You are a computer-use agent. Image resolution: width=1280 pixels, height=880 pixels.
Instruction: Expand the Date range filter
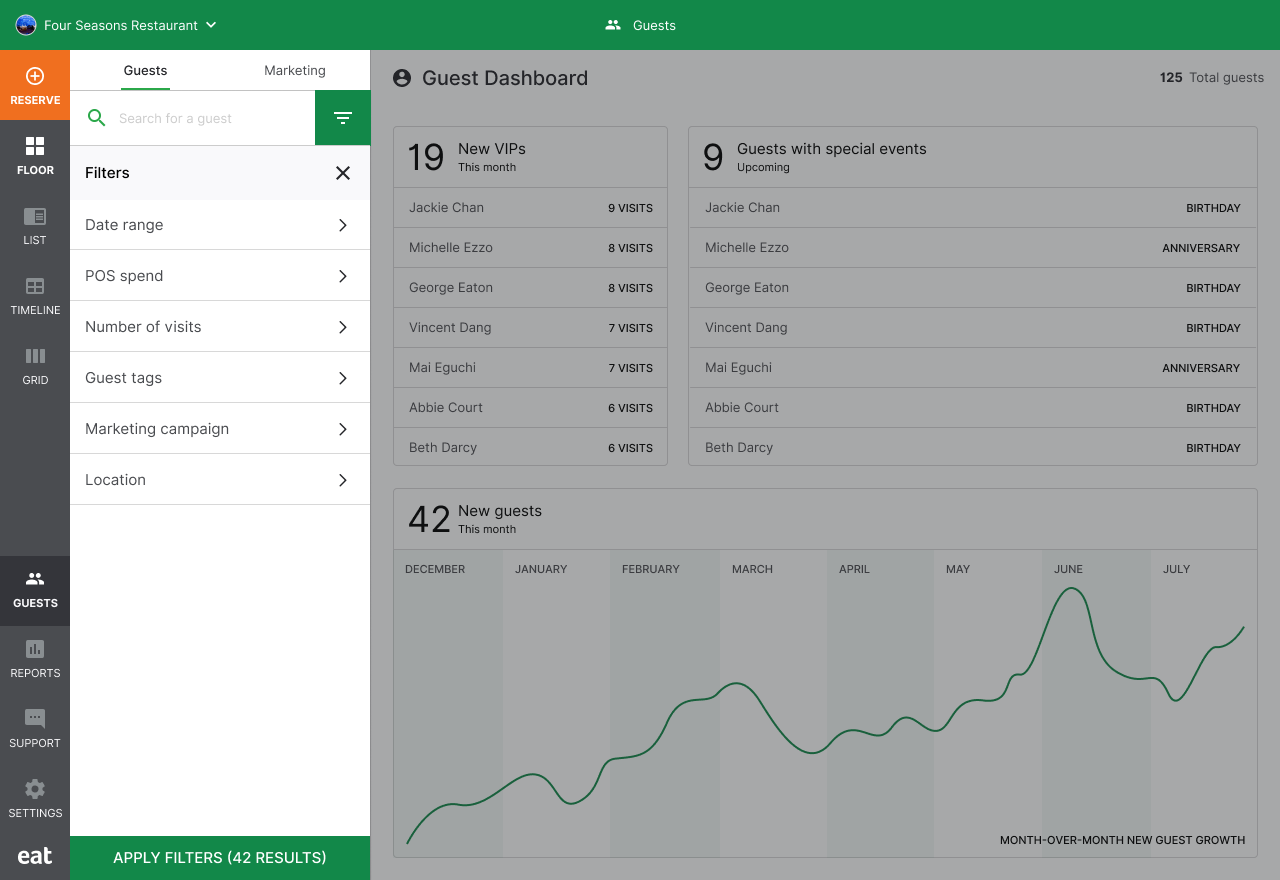[220, 224]
